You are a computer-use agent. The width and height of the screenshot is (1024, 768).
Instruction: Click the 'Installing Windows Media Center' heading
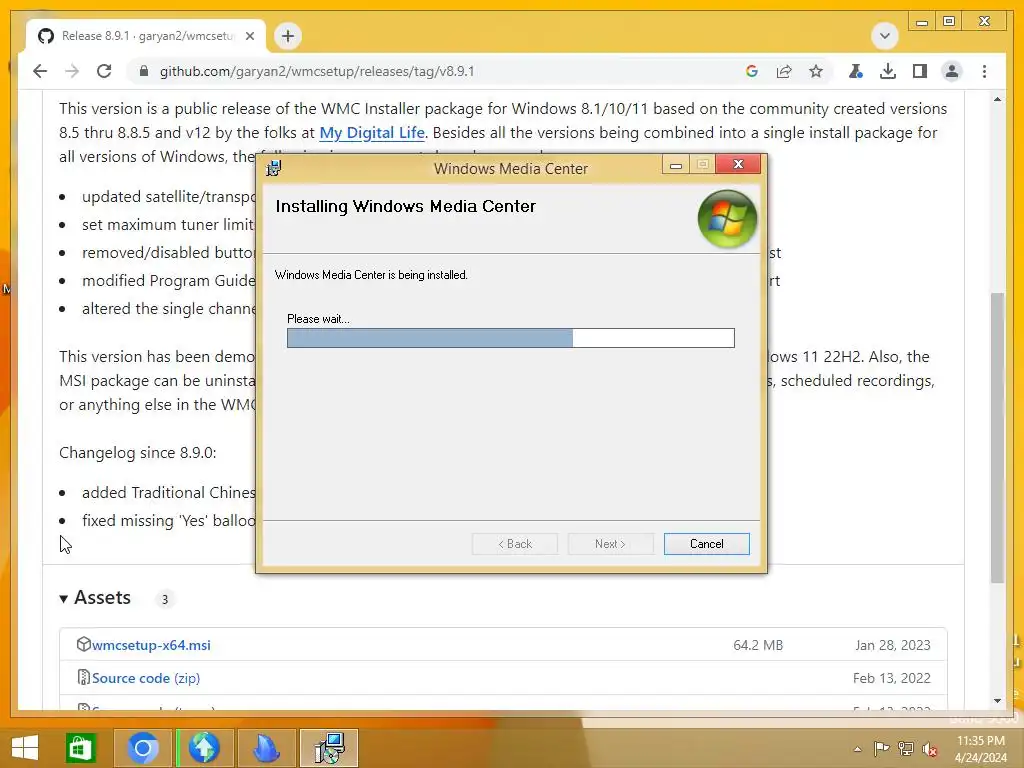[x=406, y=206]
